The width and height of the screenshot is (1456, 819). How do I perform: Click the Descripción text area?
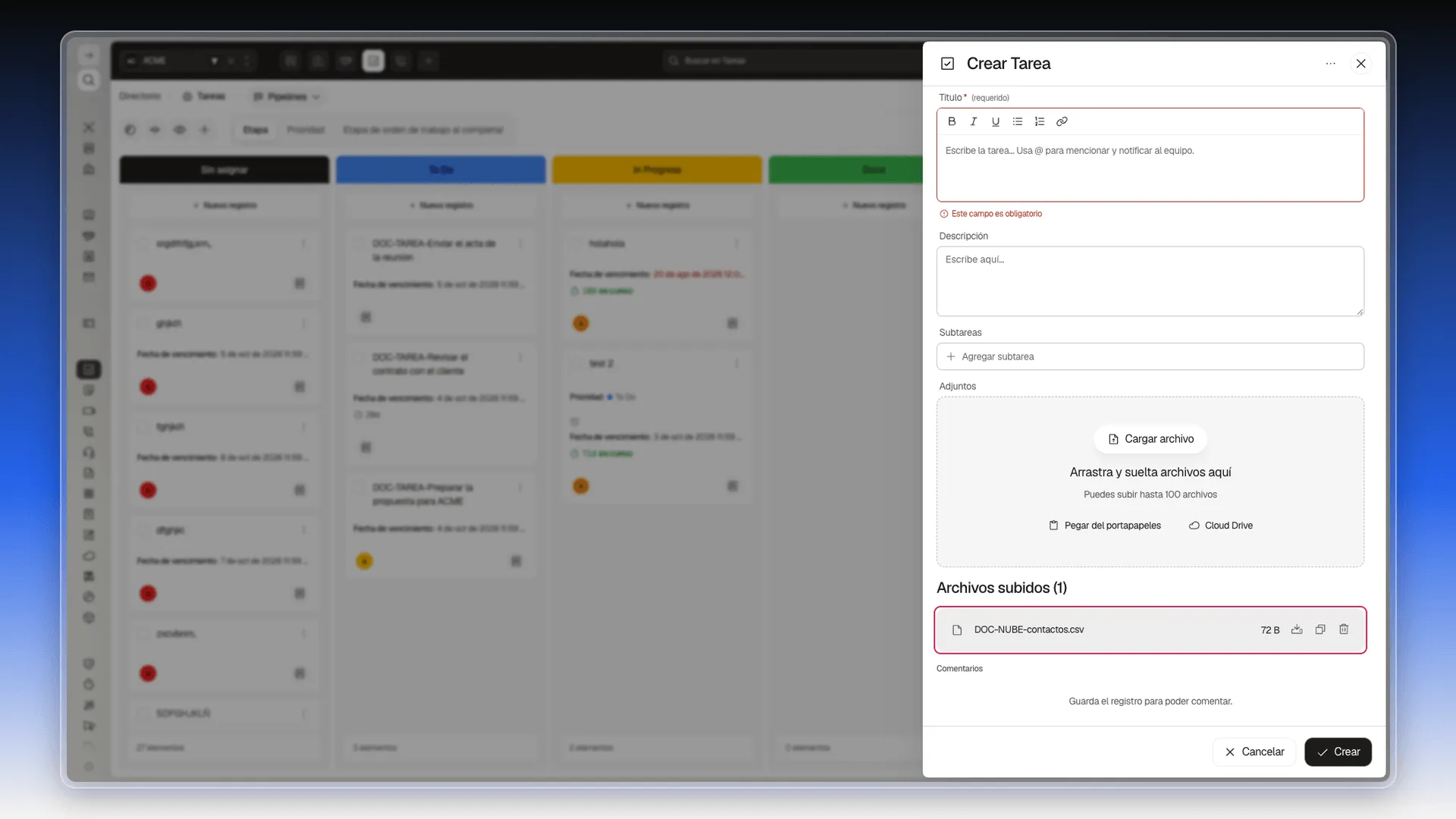click(x=1150, y=281)
